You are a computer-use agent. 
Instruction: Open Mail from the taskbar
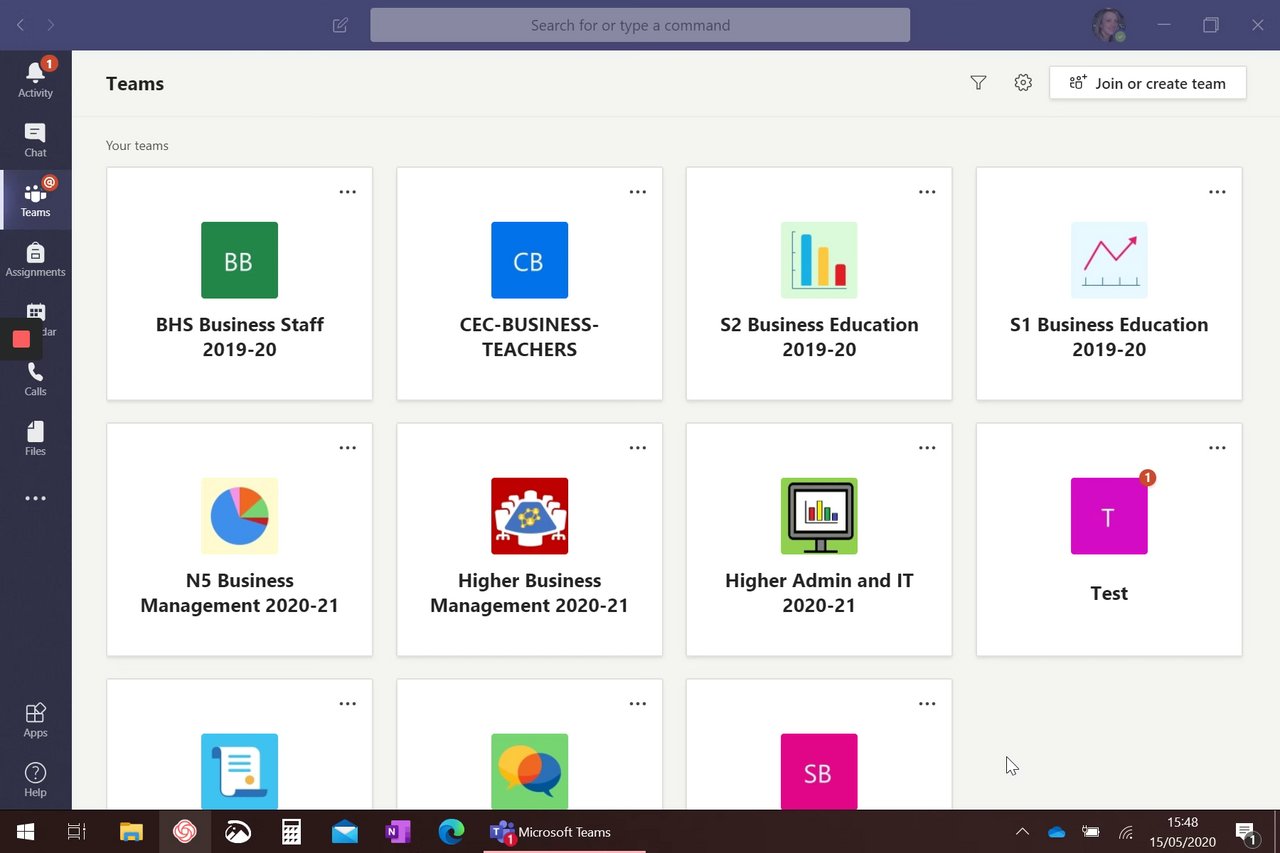coord(345,832)
